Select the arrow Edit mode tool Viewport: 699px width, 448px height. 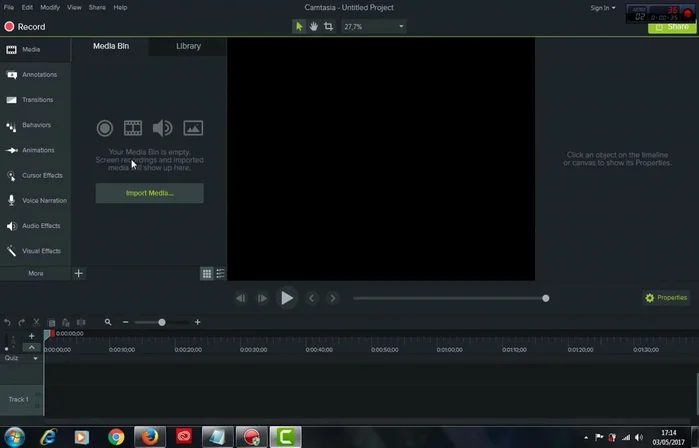(x=299, y=27)
